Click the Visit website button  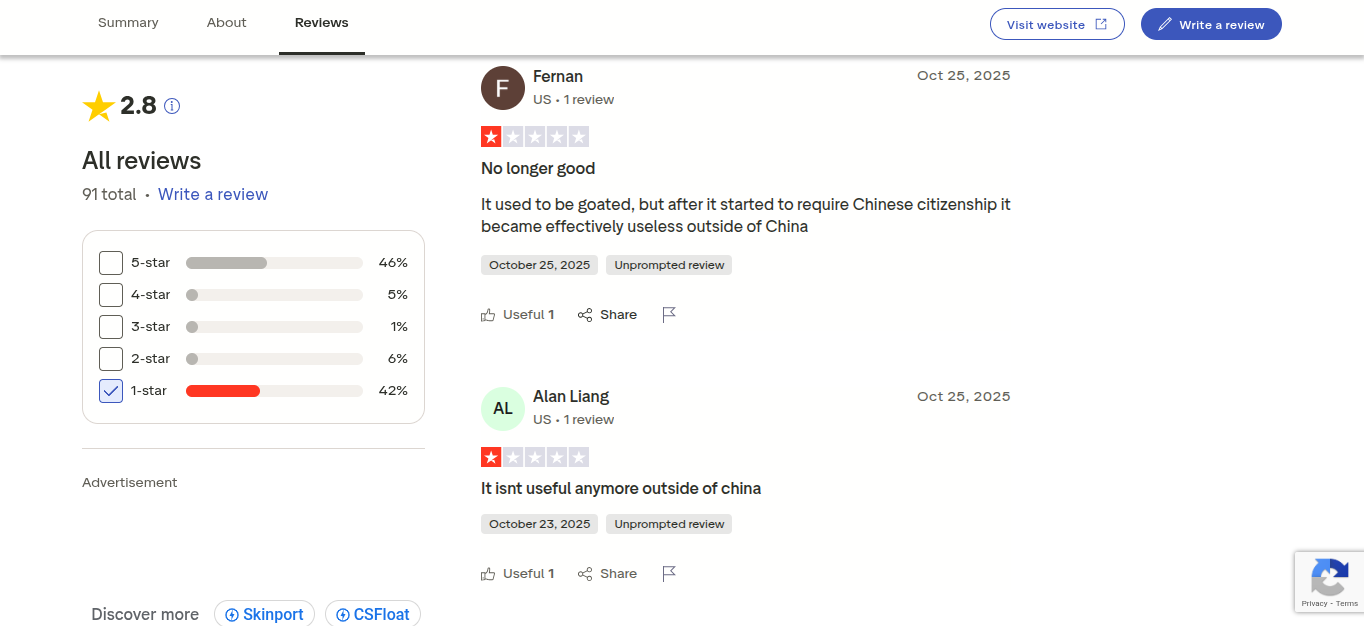1057,25
